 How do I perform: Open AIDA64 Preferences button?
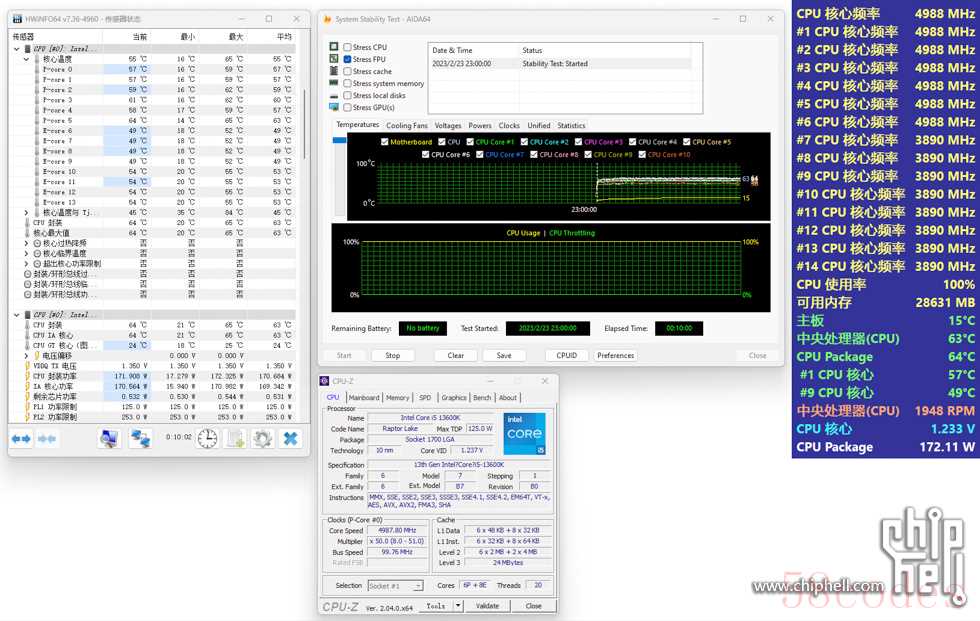coord(616,355)
